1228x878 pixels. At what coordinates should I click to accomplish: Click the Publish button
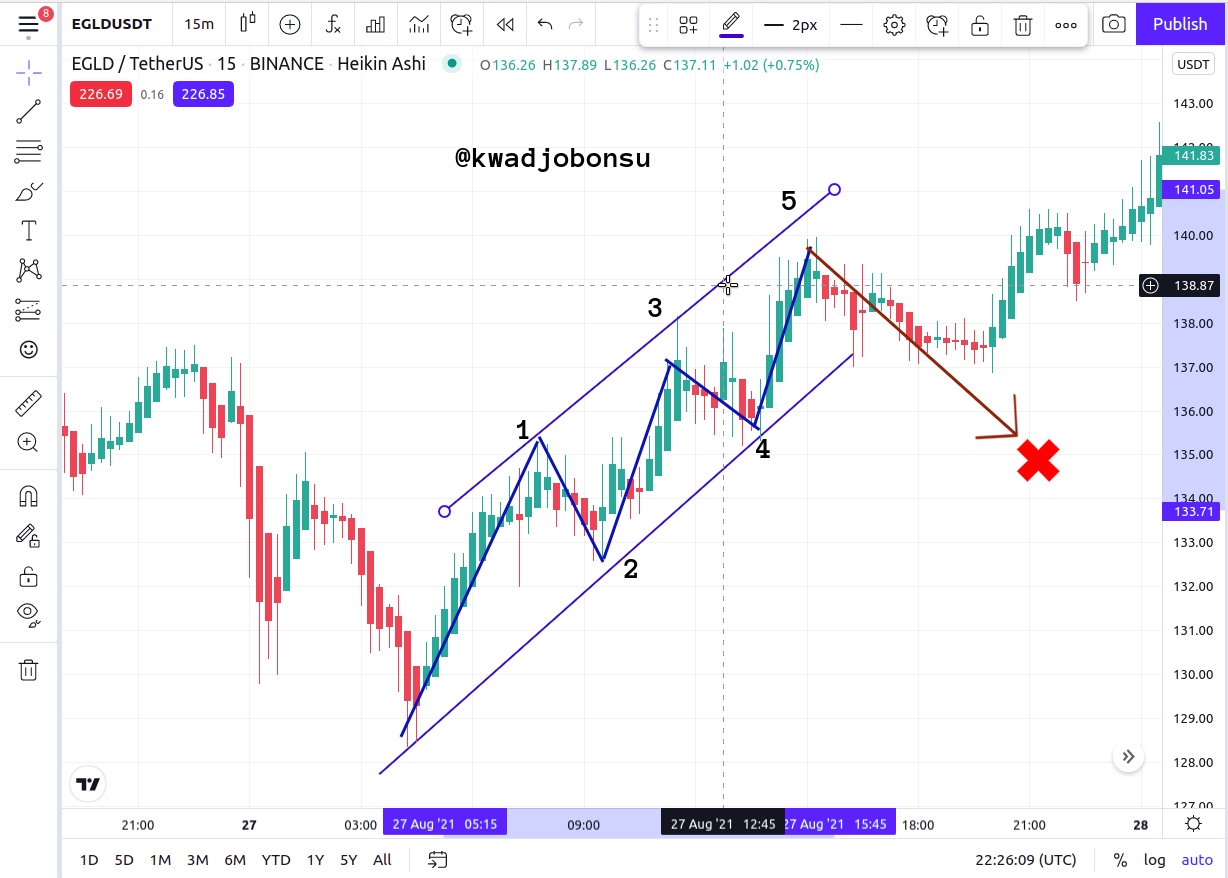(1180, 24)
